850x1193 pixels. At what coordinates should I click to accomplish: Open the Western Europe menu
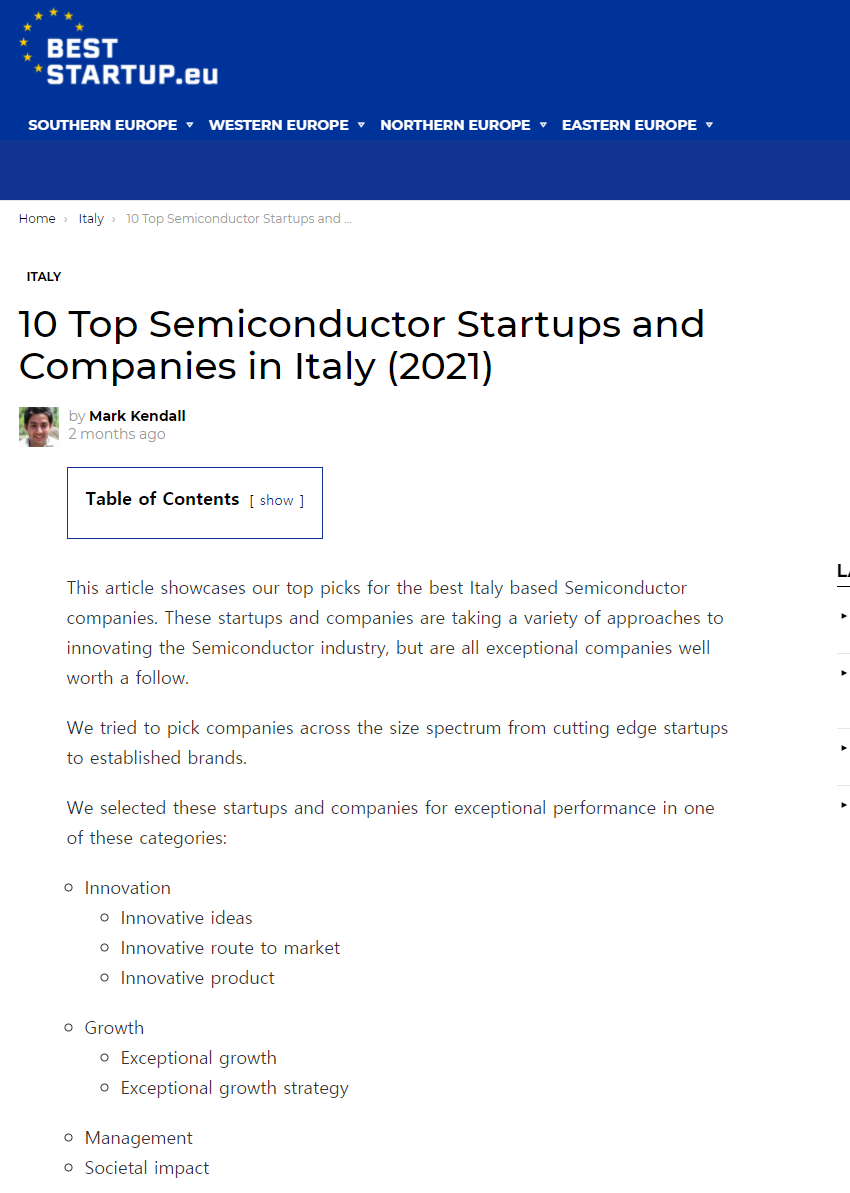(x=279, y=125)
